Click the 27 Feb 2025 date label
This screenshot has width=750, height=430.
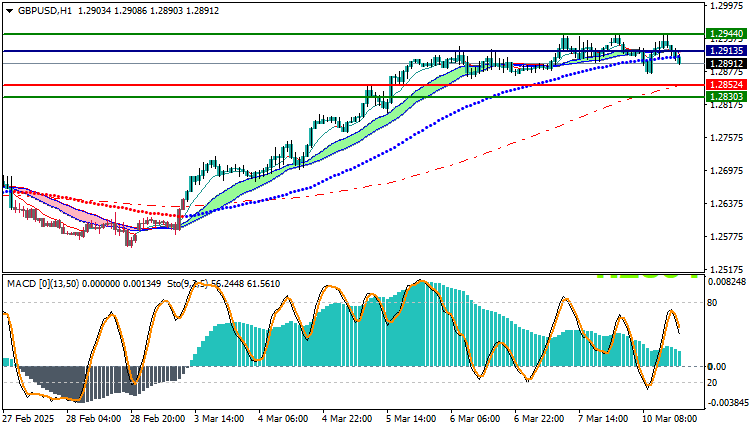click(29, 419)
